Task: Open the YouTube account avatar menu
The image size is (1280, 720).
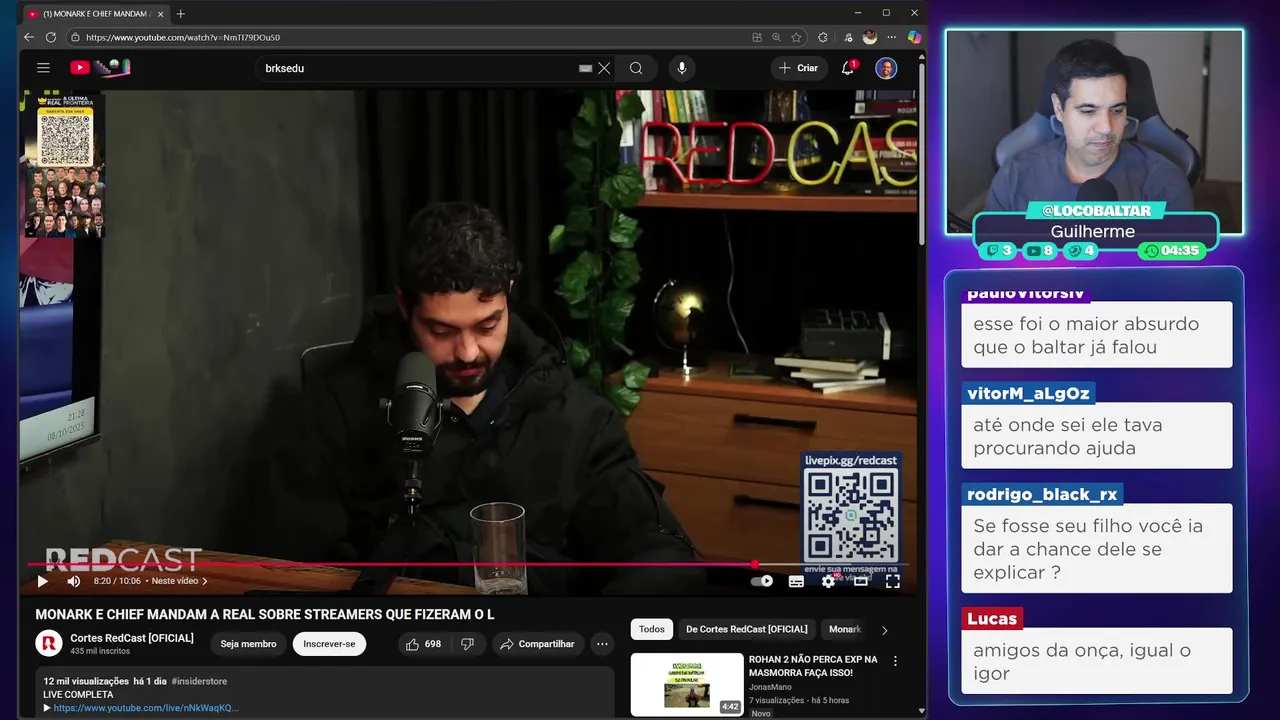Action: tap(886, 68)
